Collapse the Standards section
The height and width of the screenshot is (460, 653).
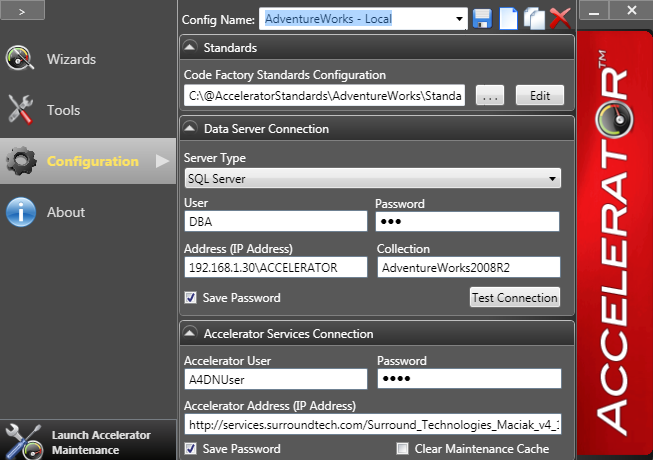(190, 47)
